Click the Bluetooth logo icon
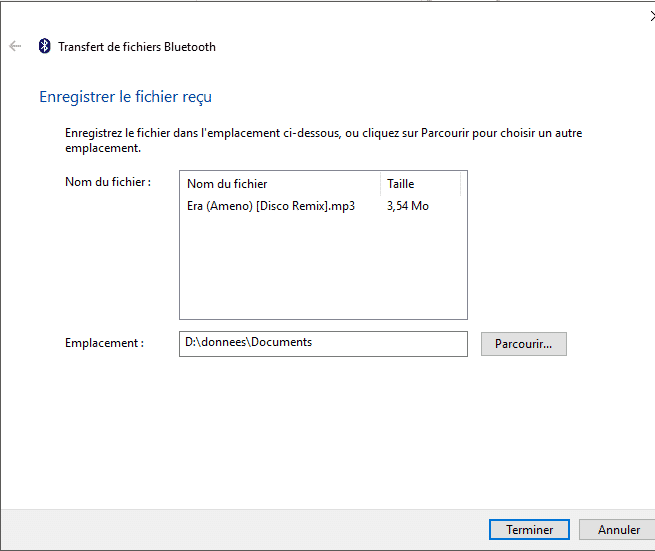The height and width of the screenshot is (551, 655). 44,46
